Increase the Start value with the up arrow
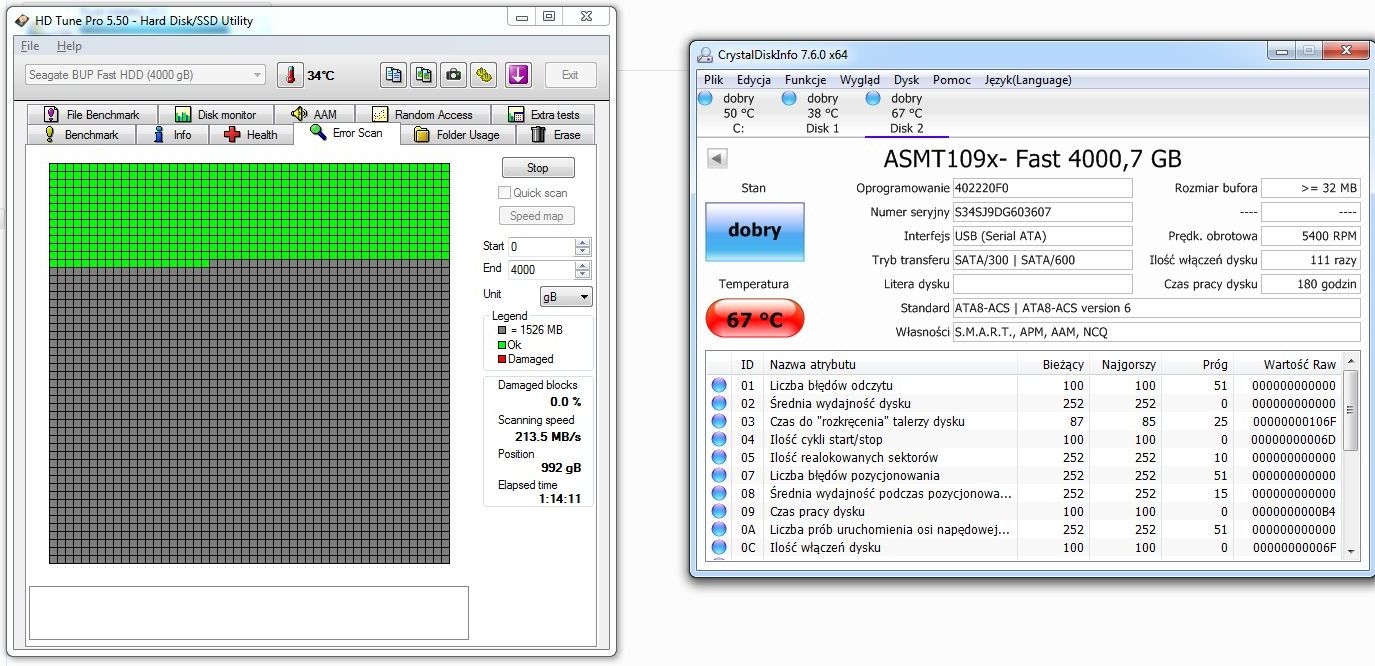This screenshot has height=666, width=1375. tap(583, 242)
